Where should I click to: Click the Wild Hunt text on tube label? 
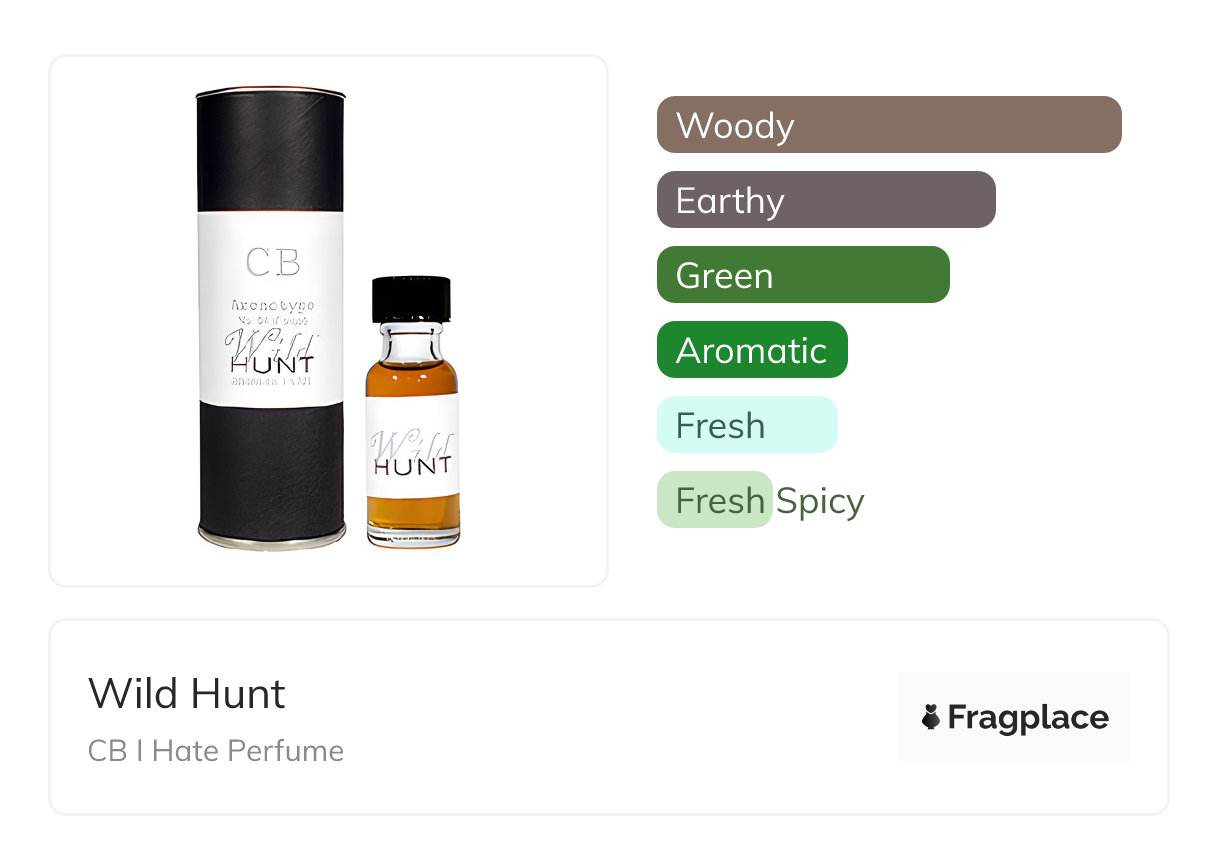pos(270,351)
